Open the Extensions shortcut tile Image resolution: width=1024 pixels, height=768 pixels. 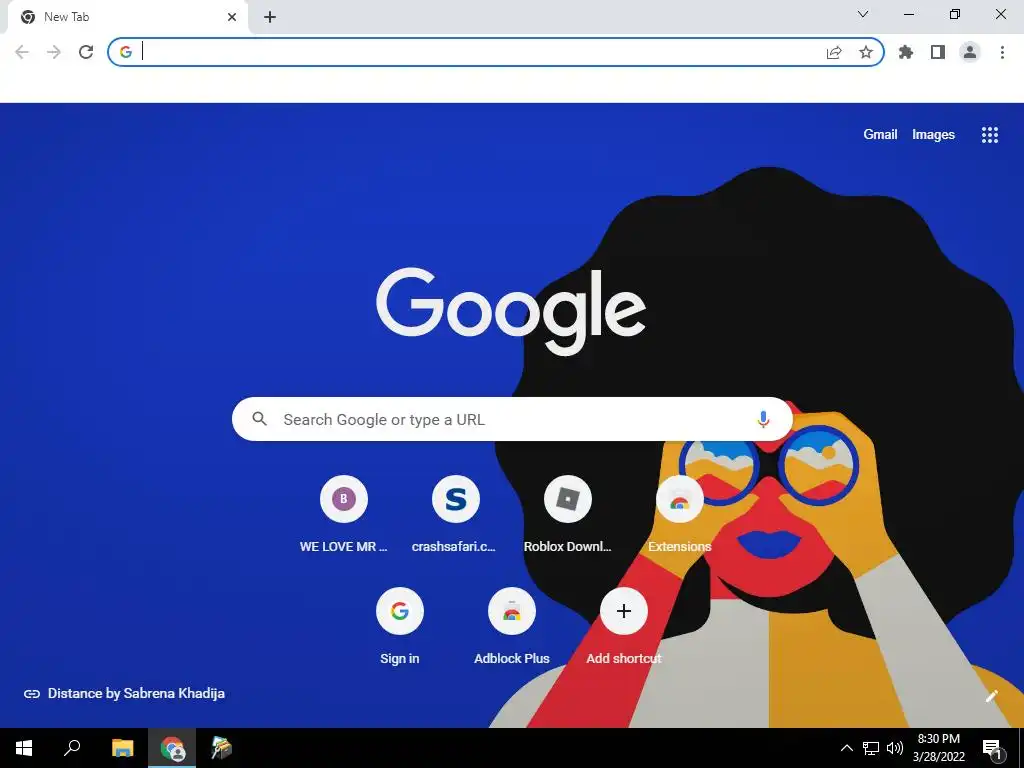[680, 515]
